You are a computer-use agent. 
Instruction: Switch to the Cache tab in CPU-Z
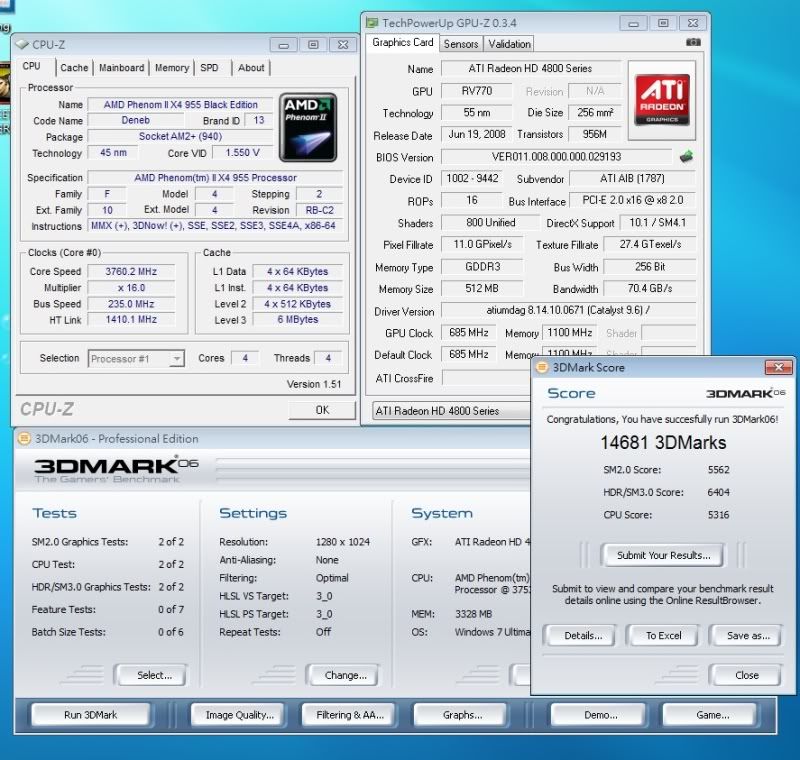tap(74, 68)
